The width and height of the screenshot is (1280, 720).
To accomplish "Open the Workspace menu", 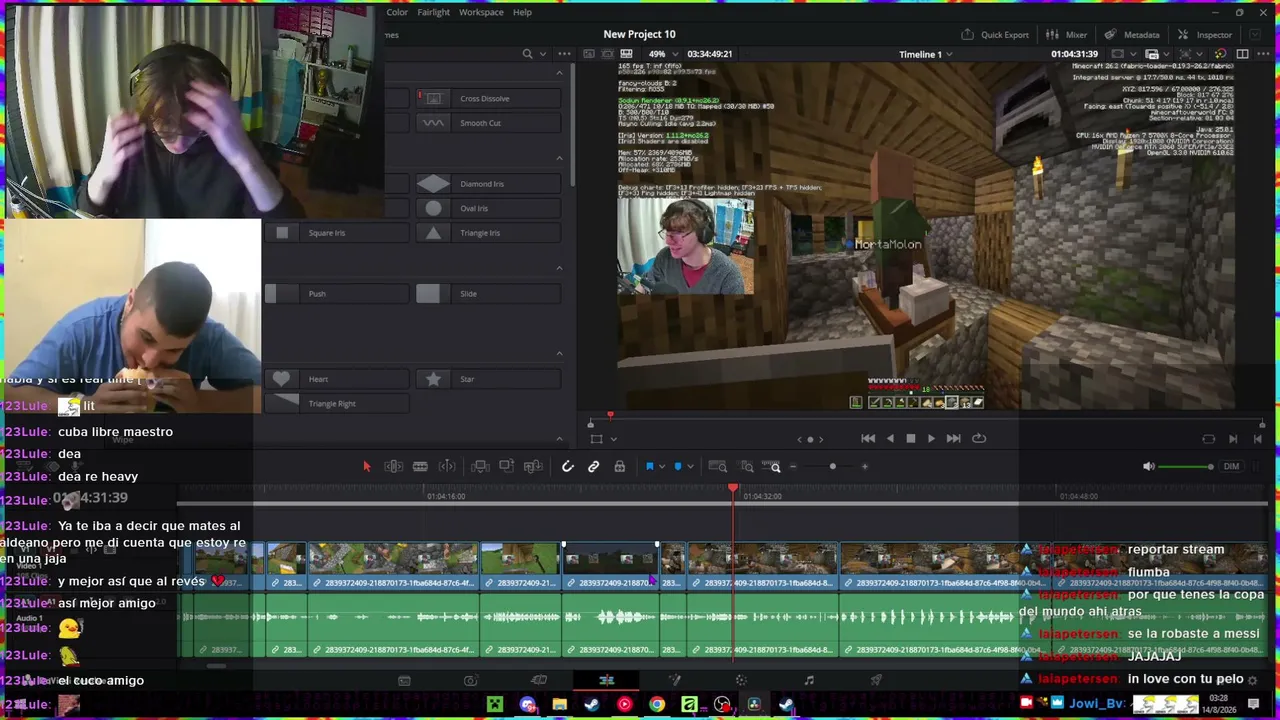I will 481,12.
